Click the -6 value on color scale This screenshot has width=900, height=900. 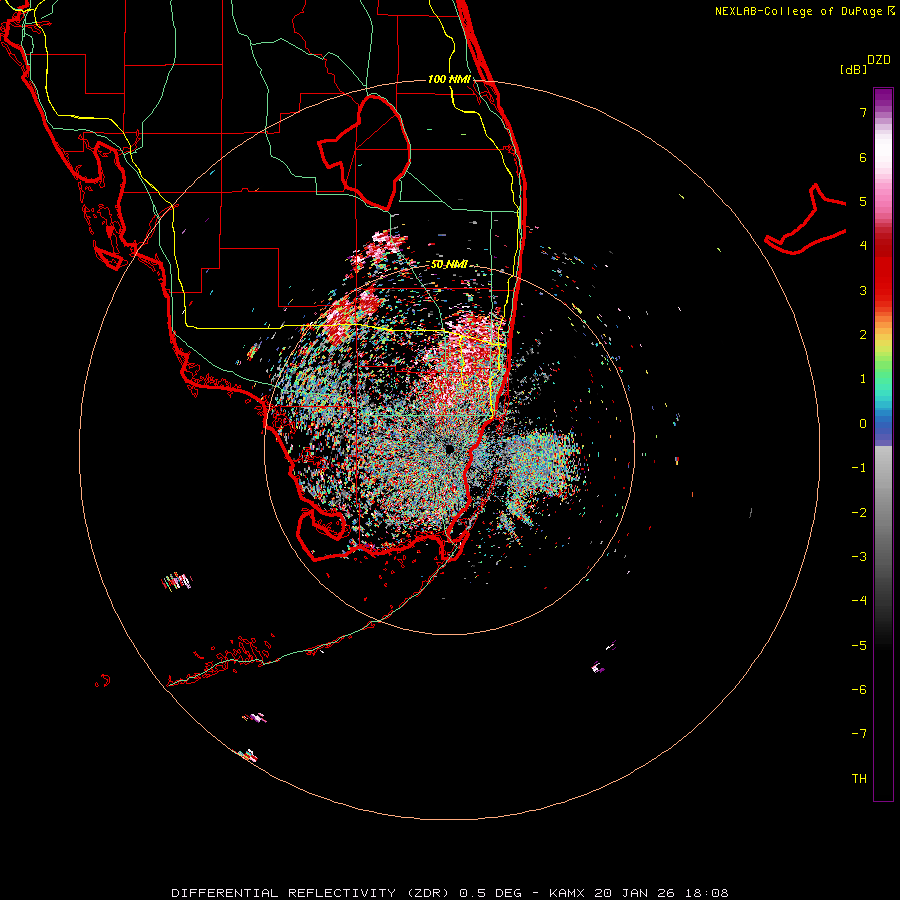859,690
